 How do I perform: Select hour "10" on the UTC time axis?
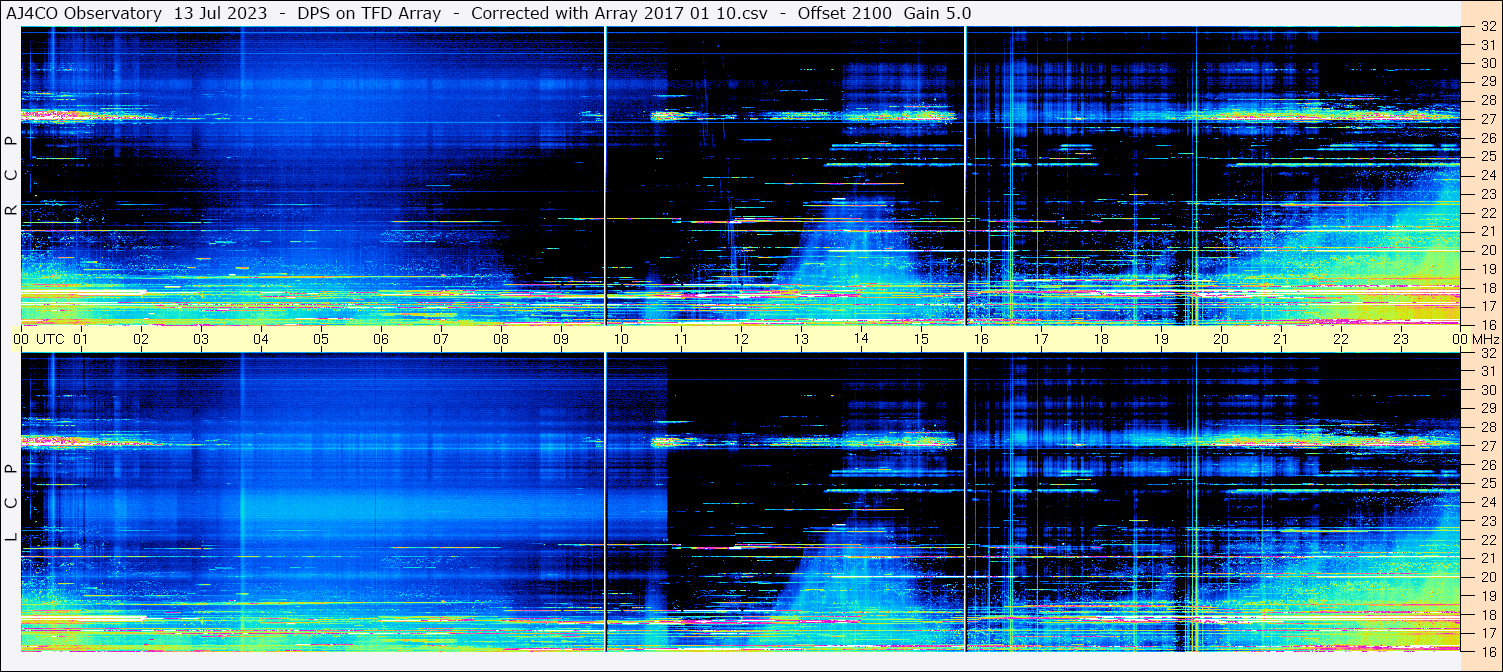click(x=621, y=339)
